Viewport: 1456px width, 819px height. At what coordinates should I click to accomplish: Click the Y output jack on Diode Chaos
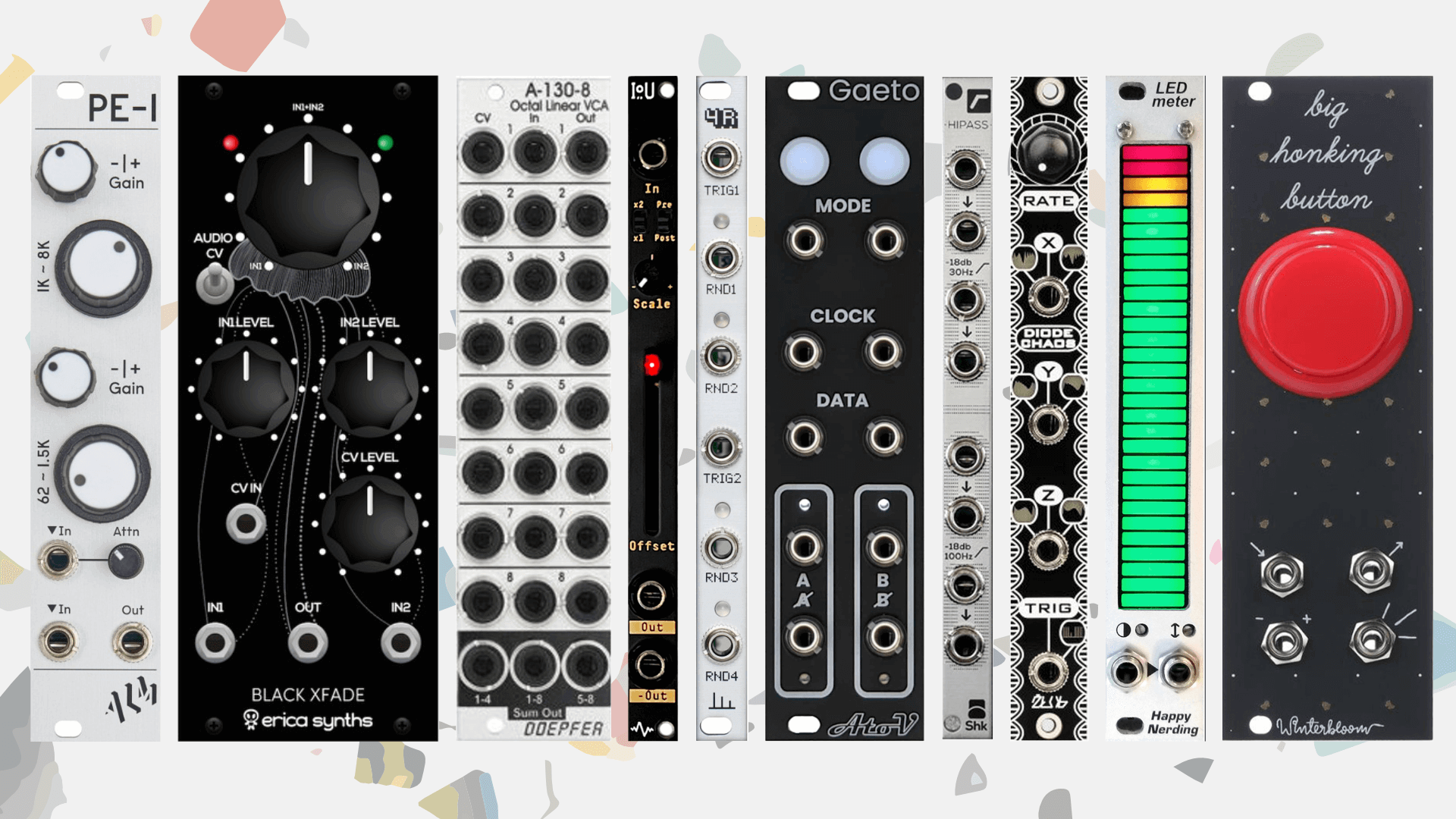click(1048, 423)
